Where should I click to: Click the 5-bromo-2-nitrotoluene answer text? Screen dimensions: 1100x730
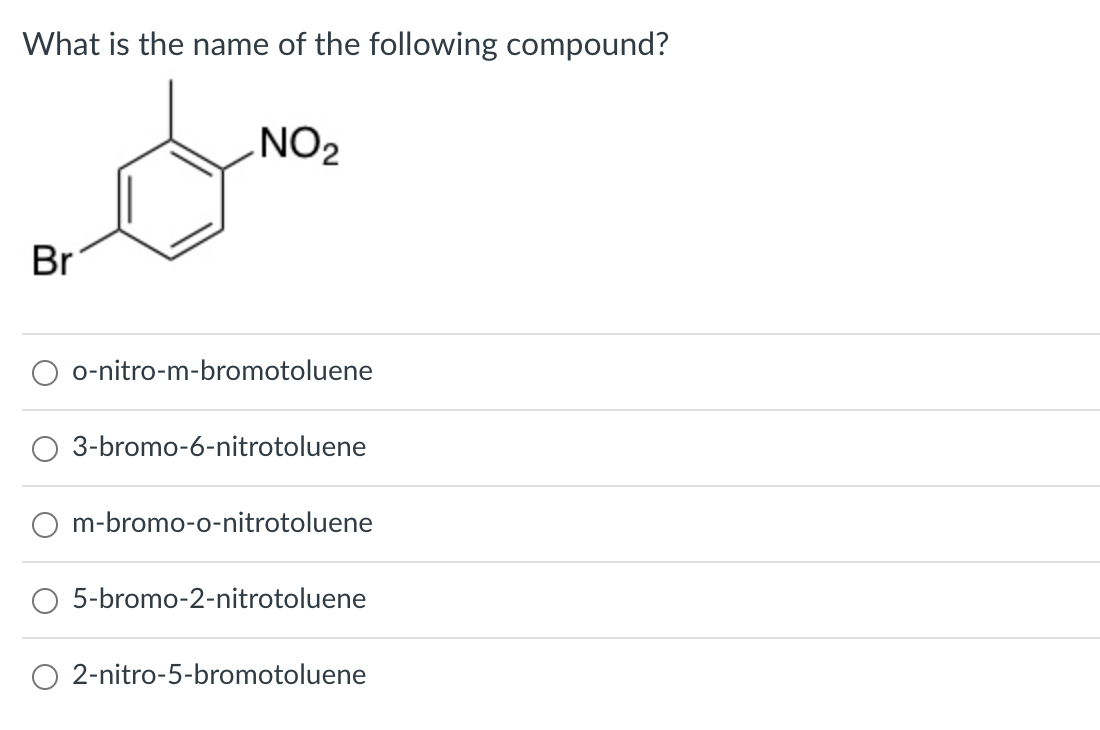pyautogui.click(x=219, y=600)
